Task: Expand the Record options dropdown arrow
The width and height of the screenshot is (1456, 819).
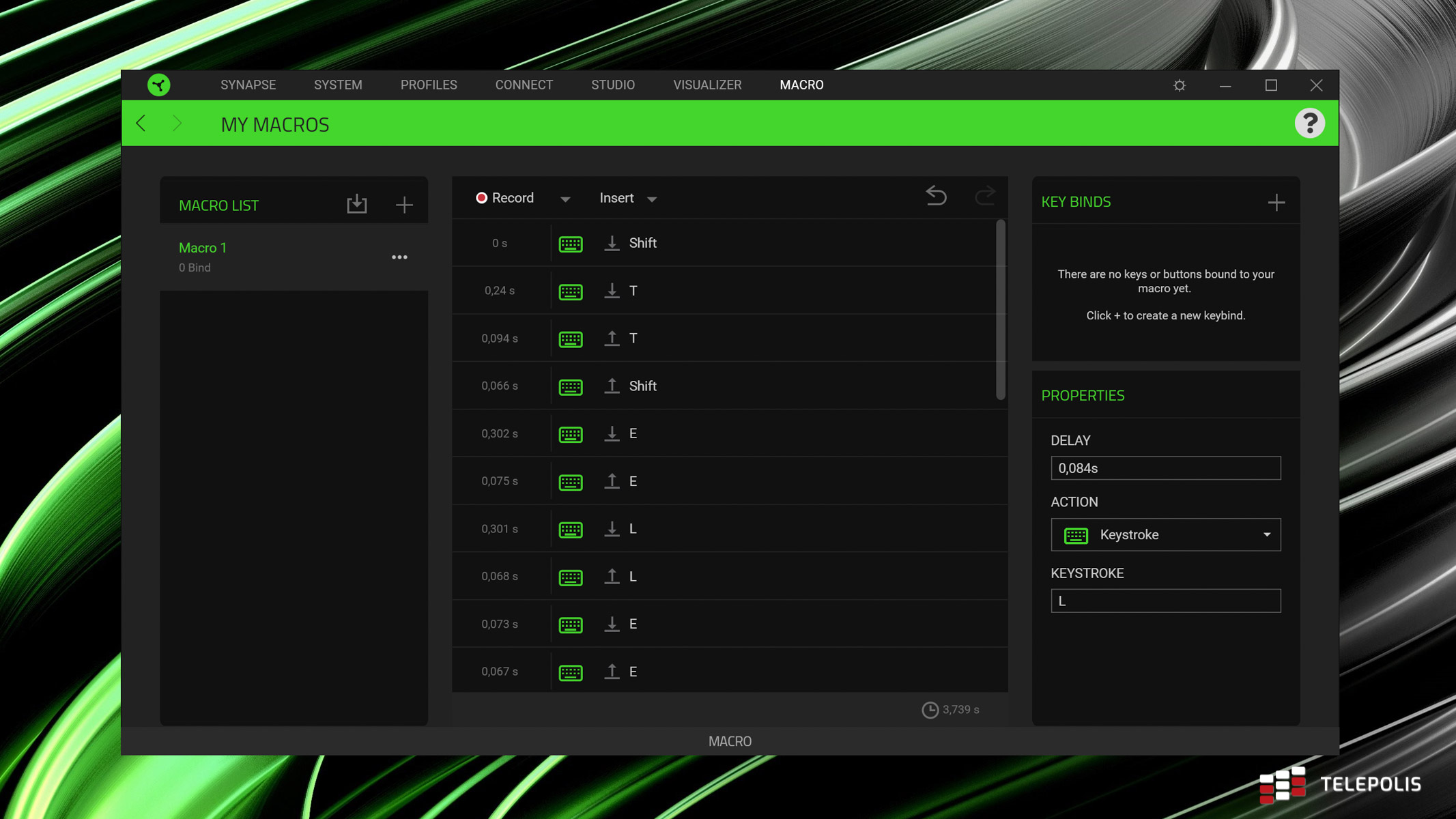Action: tap(565, 199)
